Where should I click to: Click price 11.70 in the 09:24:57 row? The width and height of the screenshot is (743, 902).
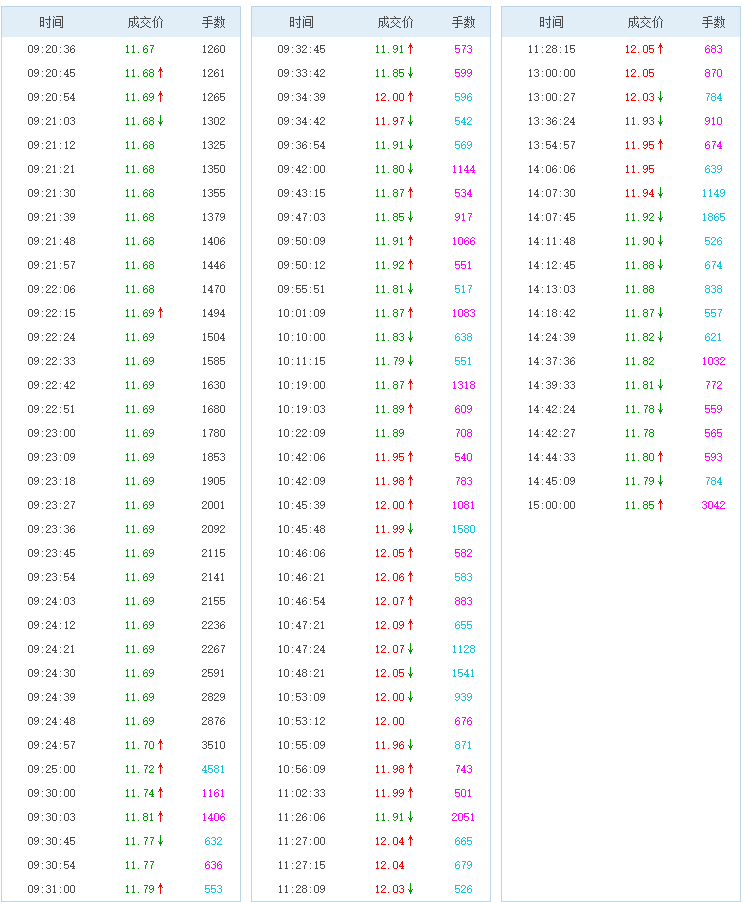[x=140, y=746]
